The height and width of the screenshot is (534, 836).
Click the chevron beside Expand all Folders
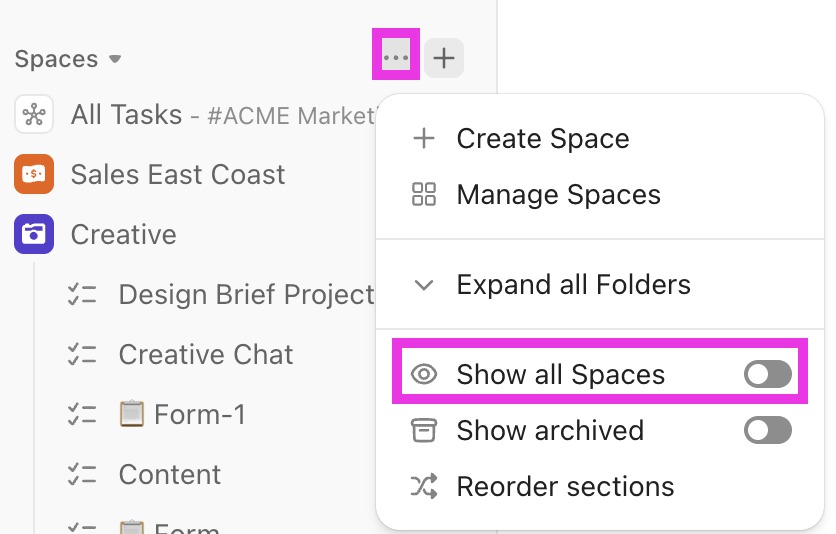point(424,285)
